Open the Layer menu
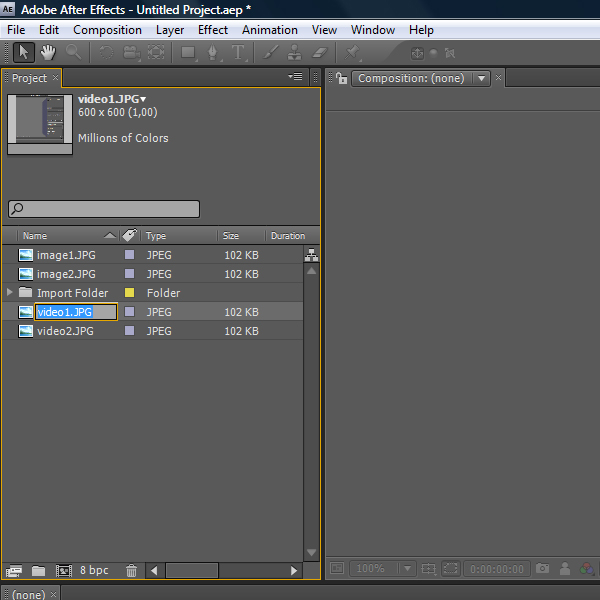 (170, 30)
